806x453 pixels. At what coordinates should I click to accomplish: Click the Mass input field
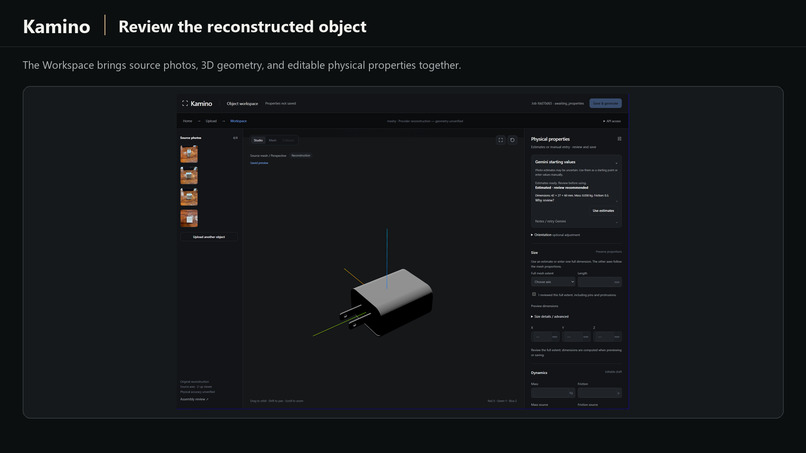[553, 393]
